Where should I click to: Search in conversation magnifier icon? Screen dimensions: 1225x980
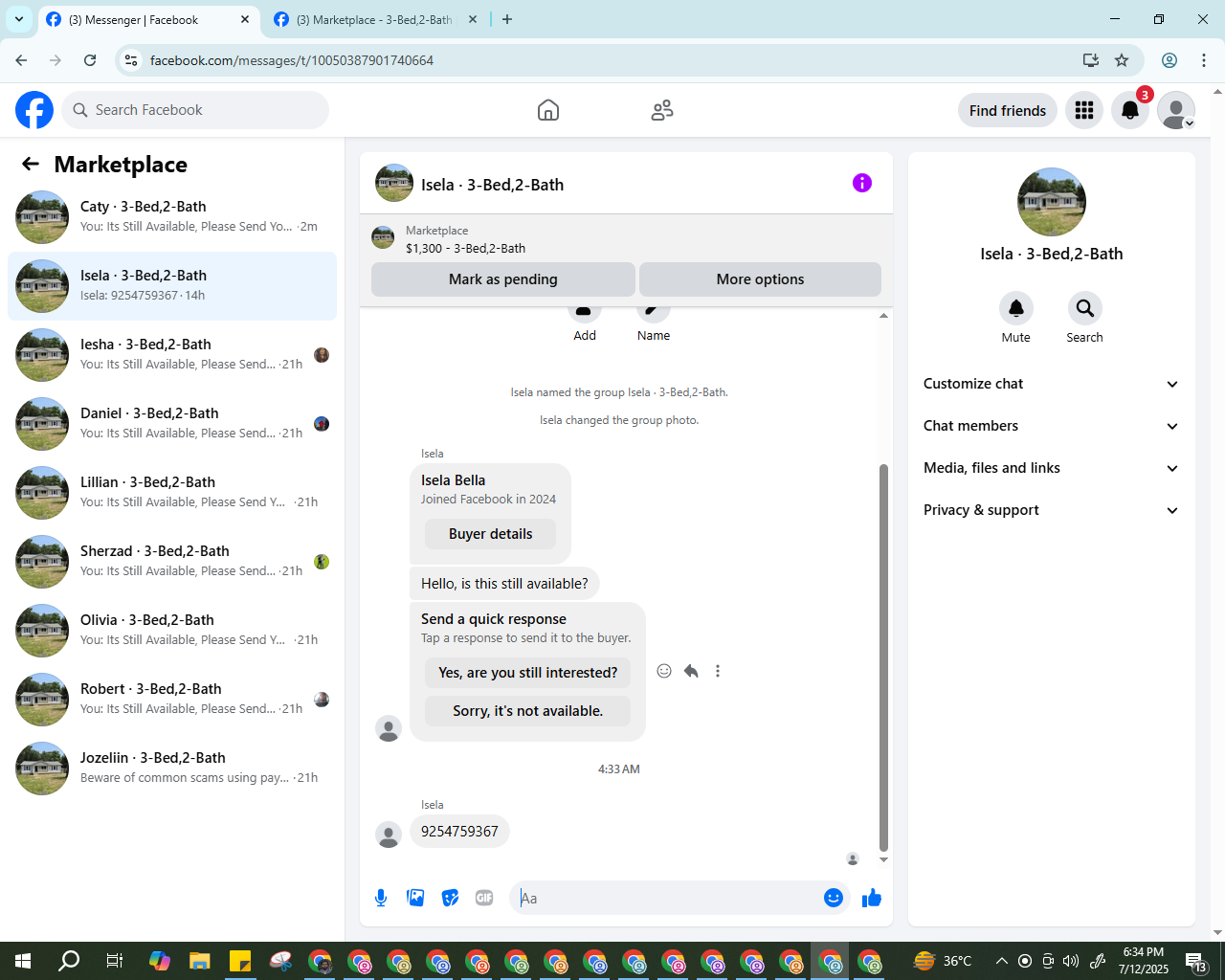tap(1084, 308)
